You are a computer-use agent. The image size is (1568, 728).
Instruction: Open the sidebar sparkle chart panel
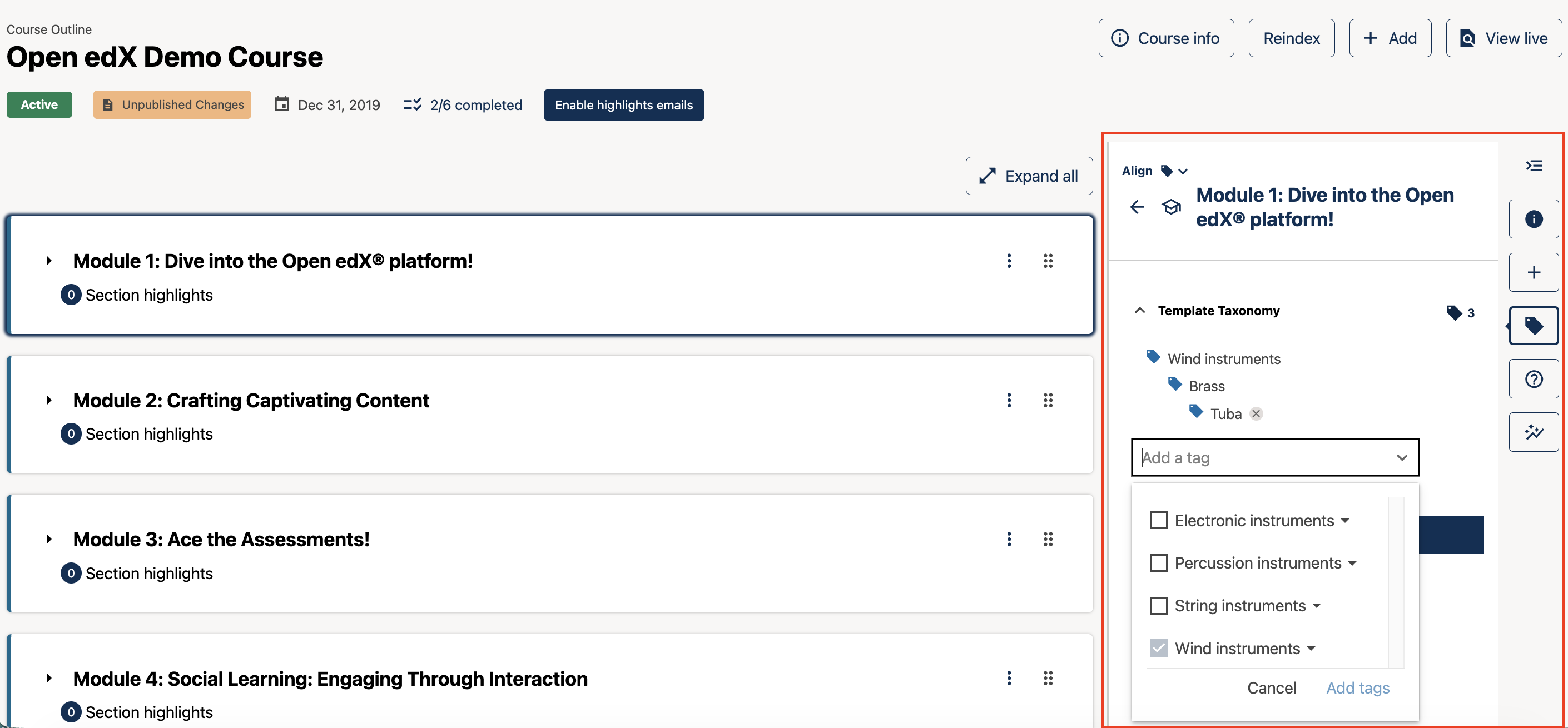[1534, 432]
